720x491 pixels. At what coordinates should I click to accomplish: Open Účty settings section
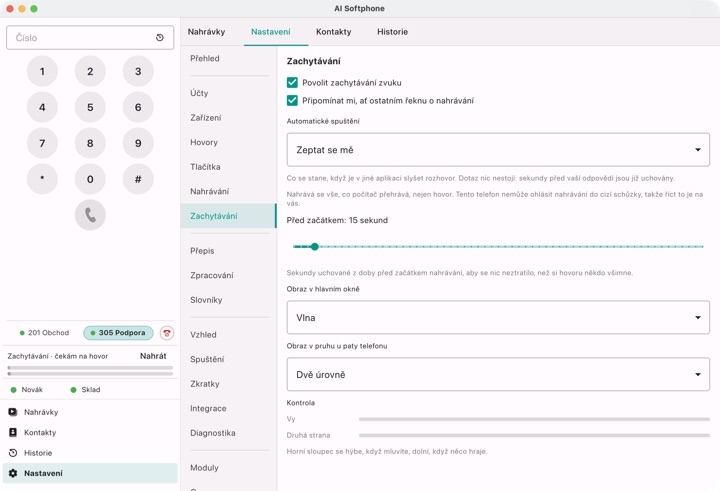(228, 93)
